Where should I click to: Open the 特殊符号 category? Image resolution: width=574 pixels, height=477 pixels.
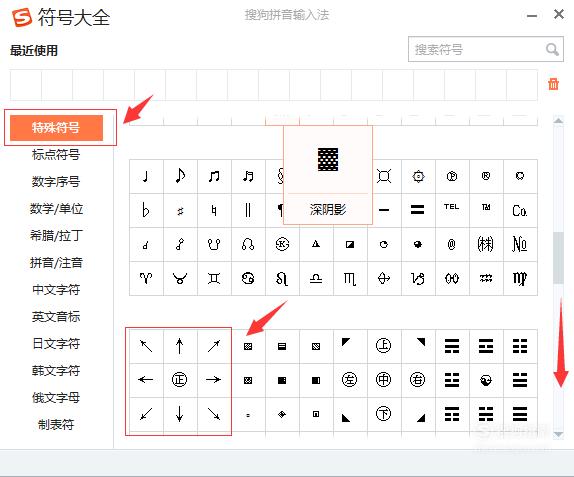coord(56,128)
